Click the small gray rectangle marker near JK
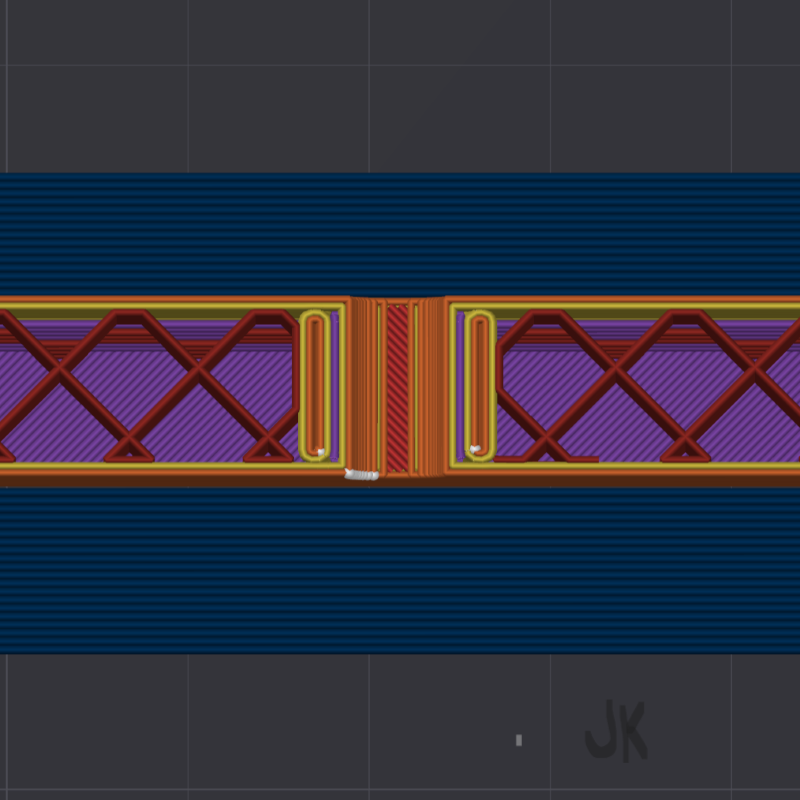Viewport: 800px width, 800px height. pyautogui.click(x=519, y=740)
